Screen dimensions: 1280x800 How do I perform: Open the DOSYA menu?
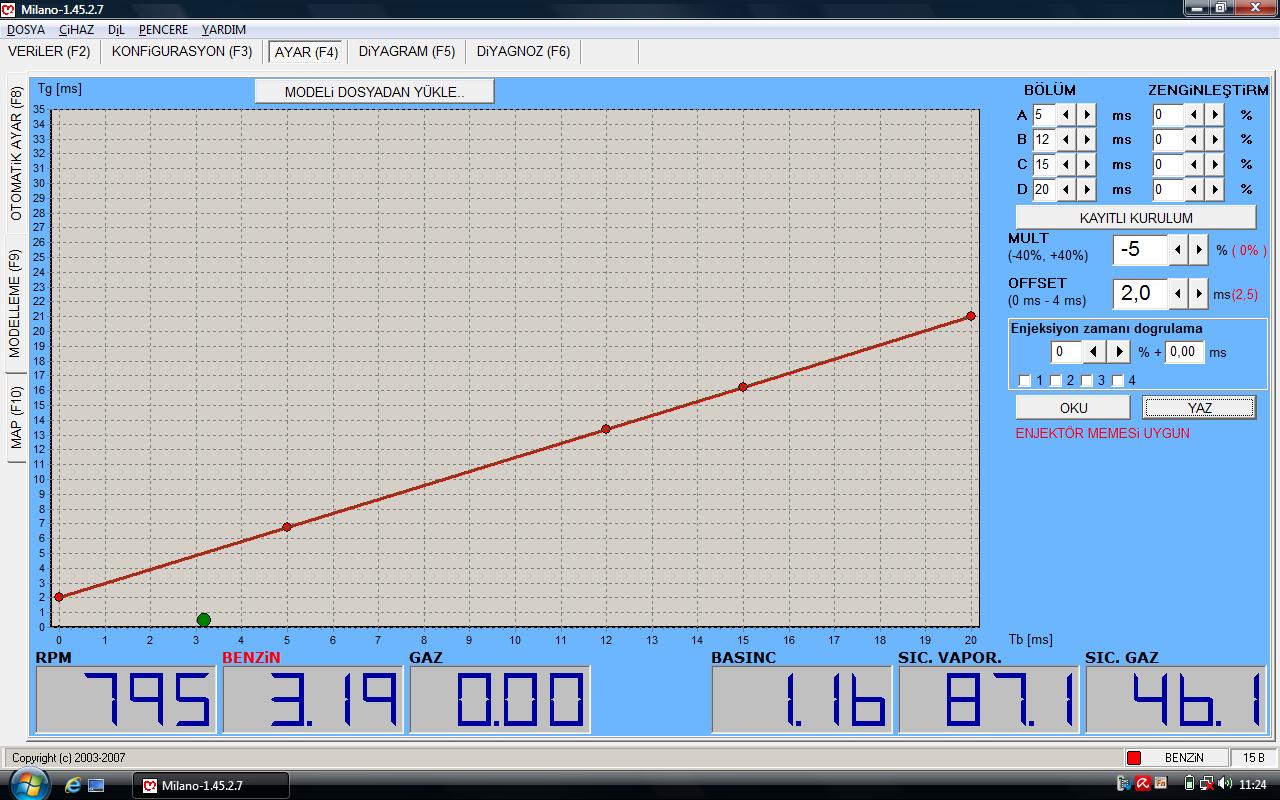click(x=26, y=30)
